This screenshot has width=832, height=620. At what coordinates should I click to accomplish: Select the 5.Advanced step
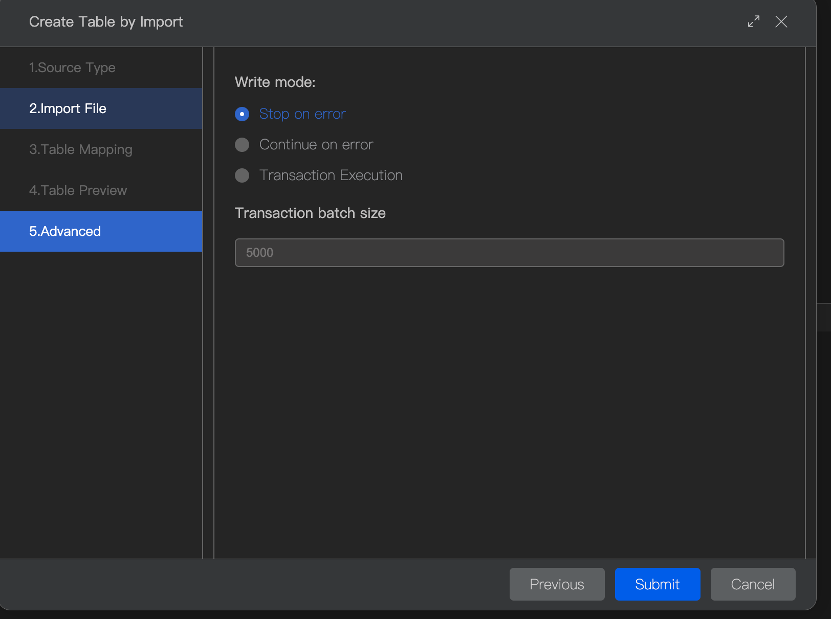point(65,231)
